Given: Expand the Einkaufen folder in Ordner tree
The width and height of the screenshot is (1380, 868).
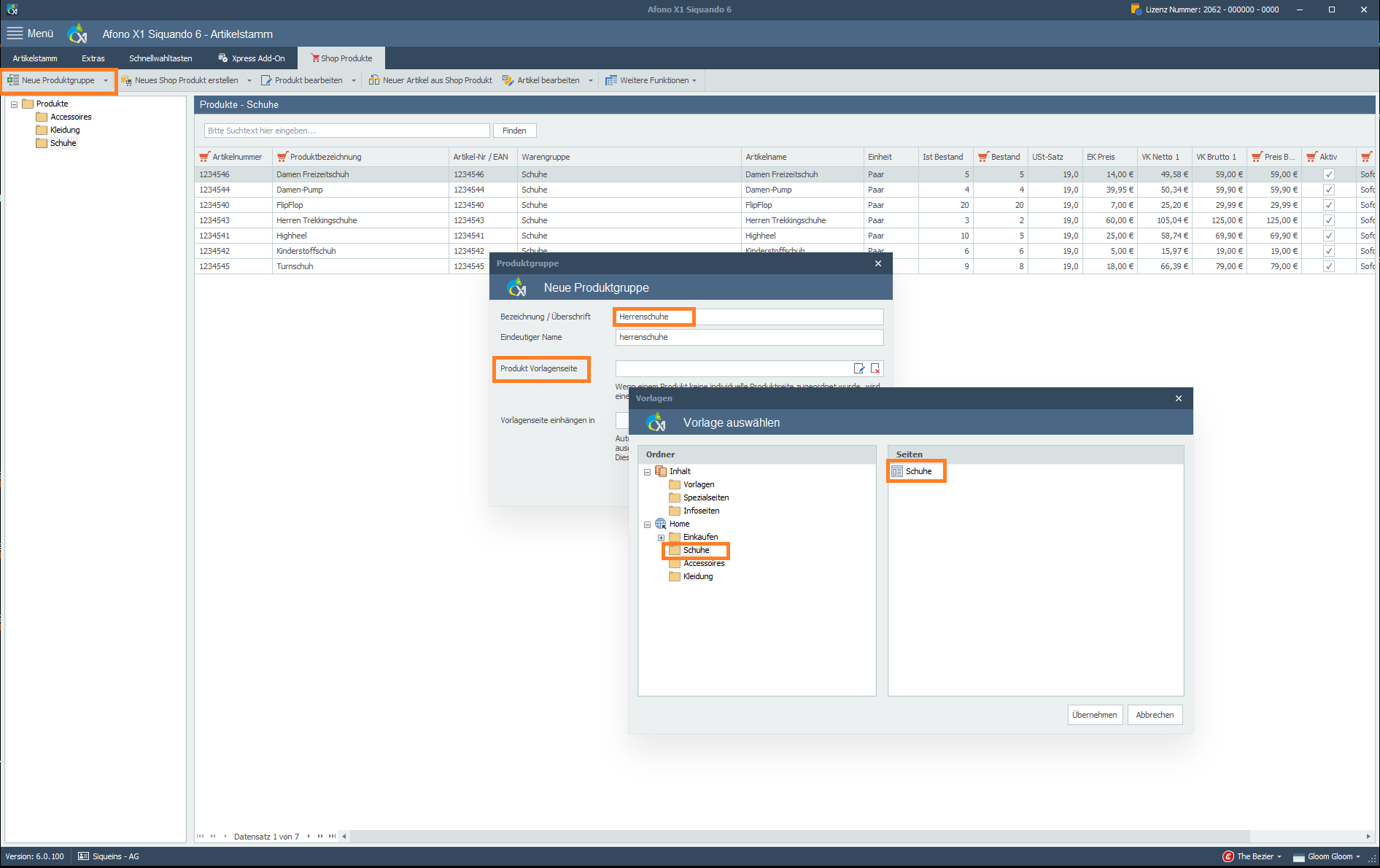Looking at the screenshot, I should [x=661, y=538].
